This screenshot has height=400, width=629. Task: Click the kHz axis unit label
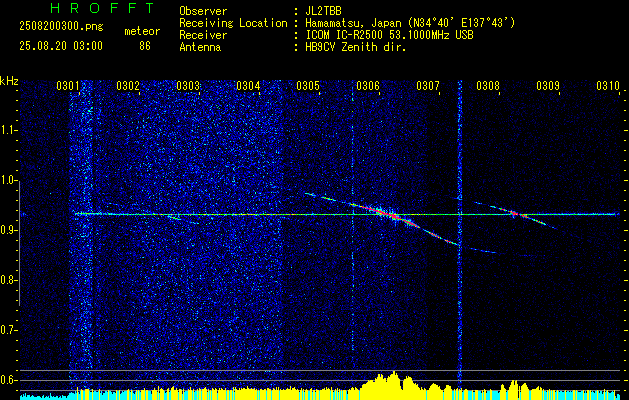coord(9,81)
